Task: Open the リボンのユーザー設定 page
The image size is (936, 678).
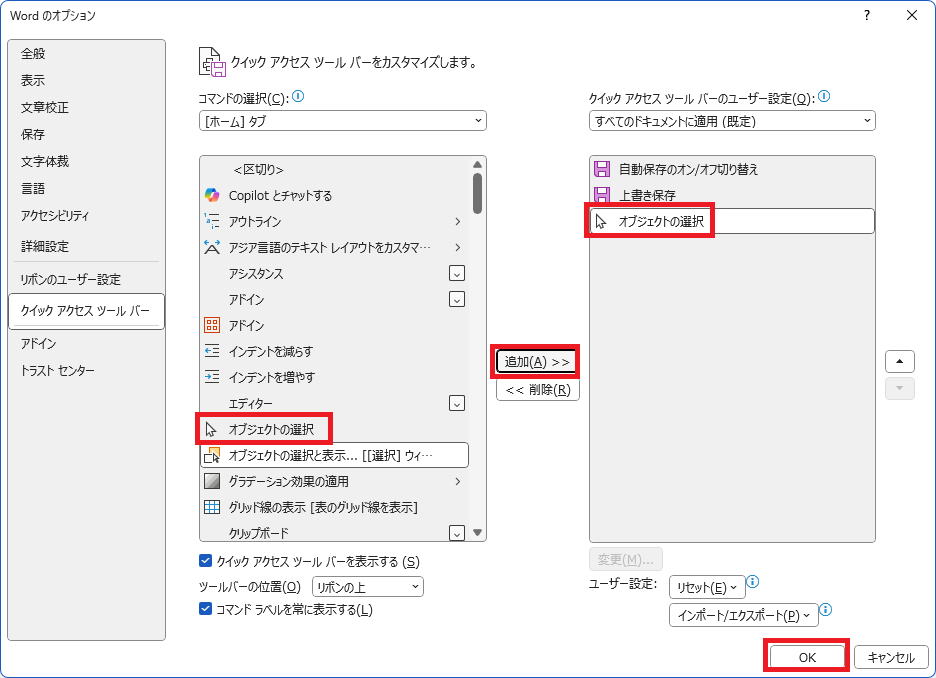Action: pyautogui.click(x=67, y=278)
